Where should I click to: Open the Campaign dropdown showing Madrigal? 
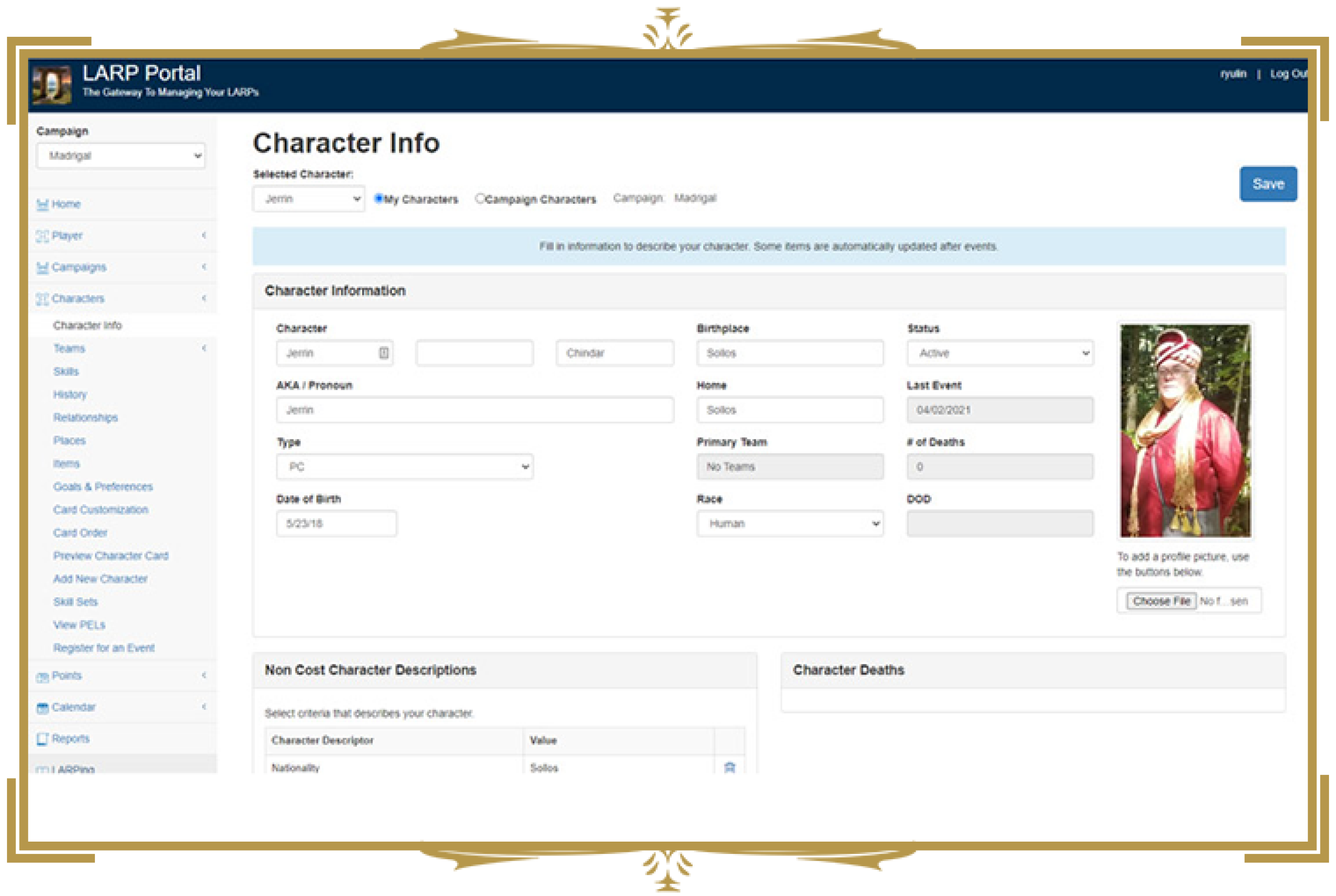121,155
